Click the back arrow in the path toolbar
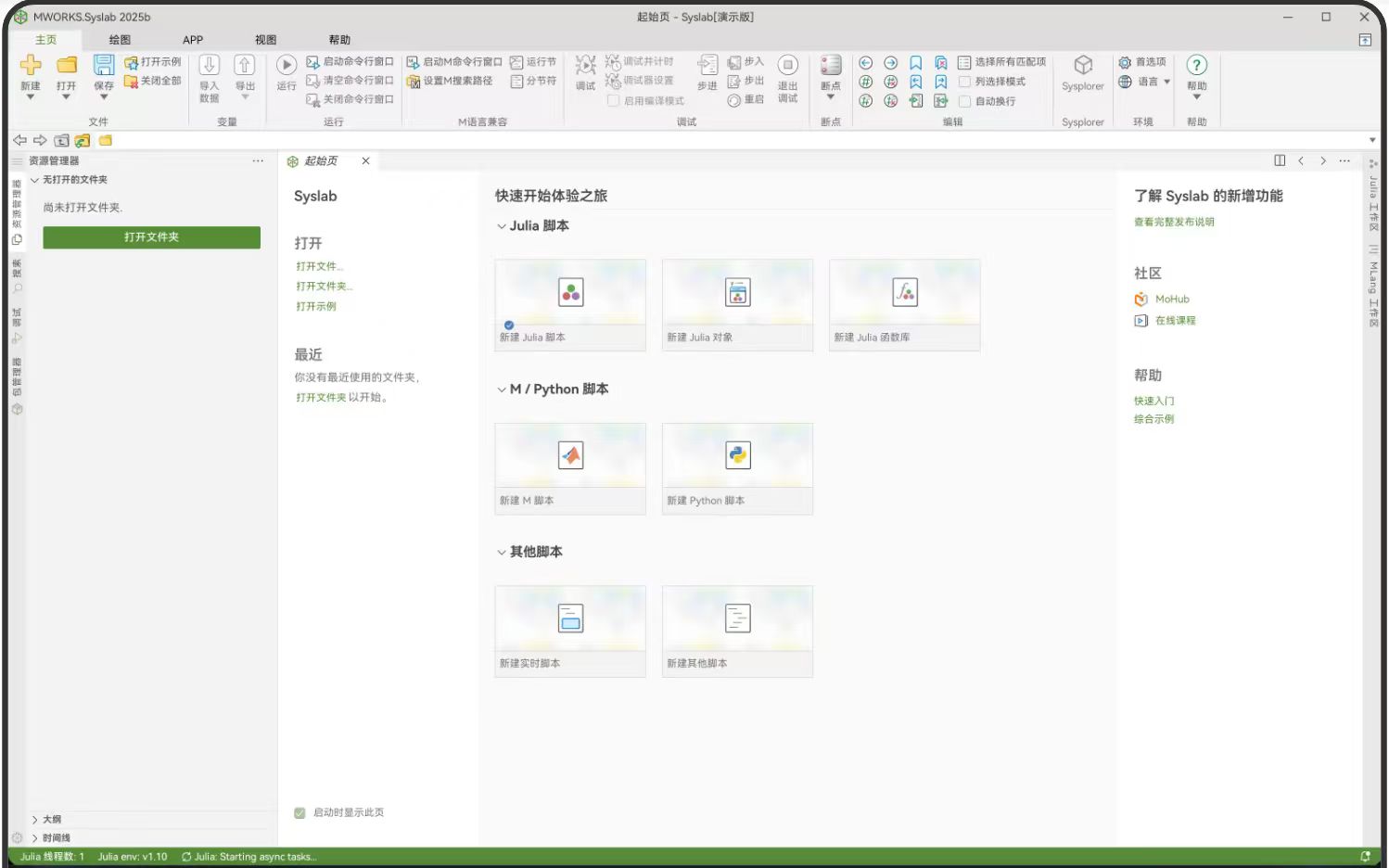This screenshot has height=868, width=1389. 19,141
